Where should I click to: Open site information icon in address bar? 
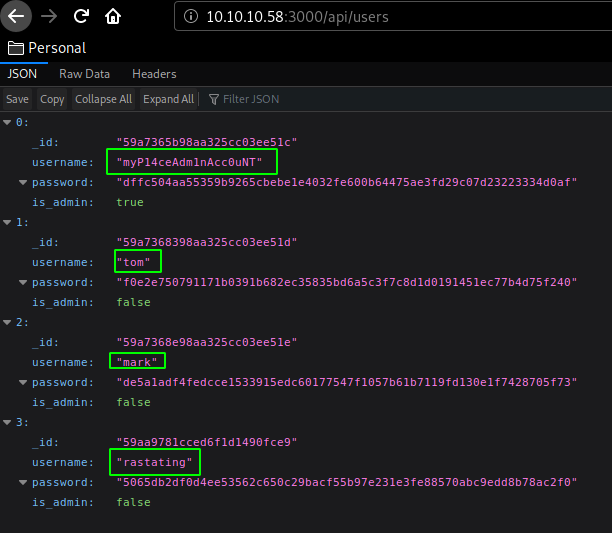189,17
